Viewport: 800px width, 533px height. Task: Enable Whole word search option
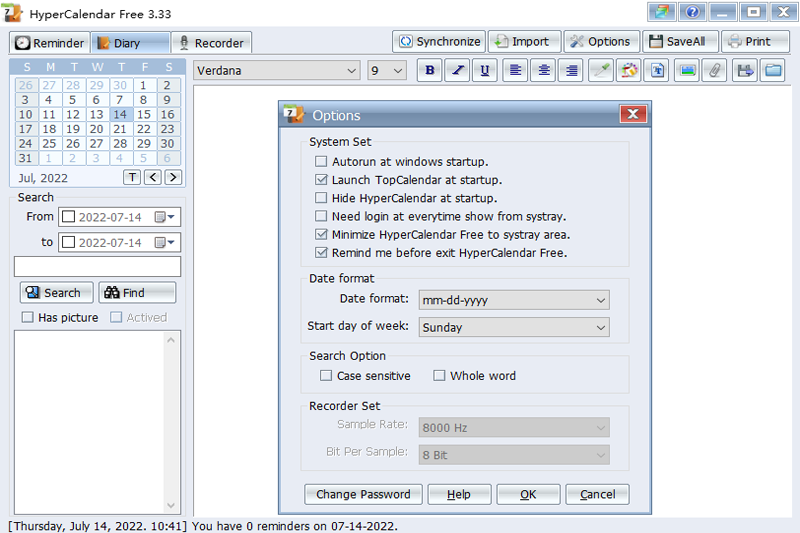pyautogui.click(x=439, y=376)
